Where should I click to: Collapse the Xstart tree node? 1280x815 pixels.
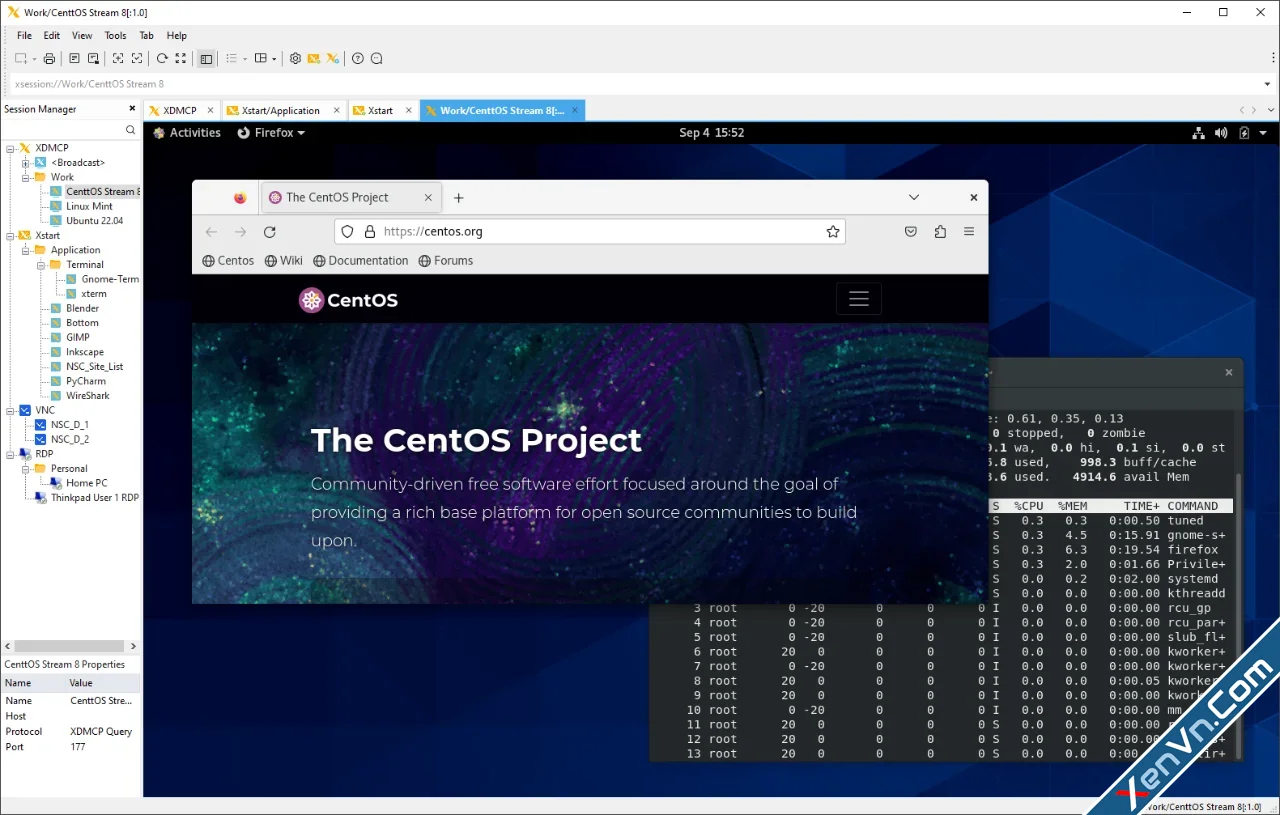coord(10,235)
